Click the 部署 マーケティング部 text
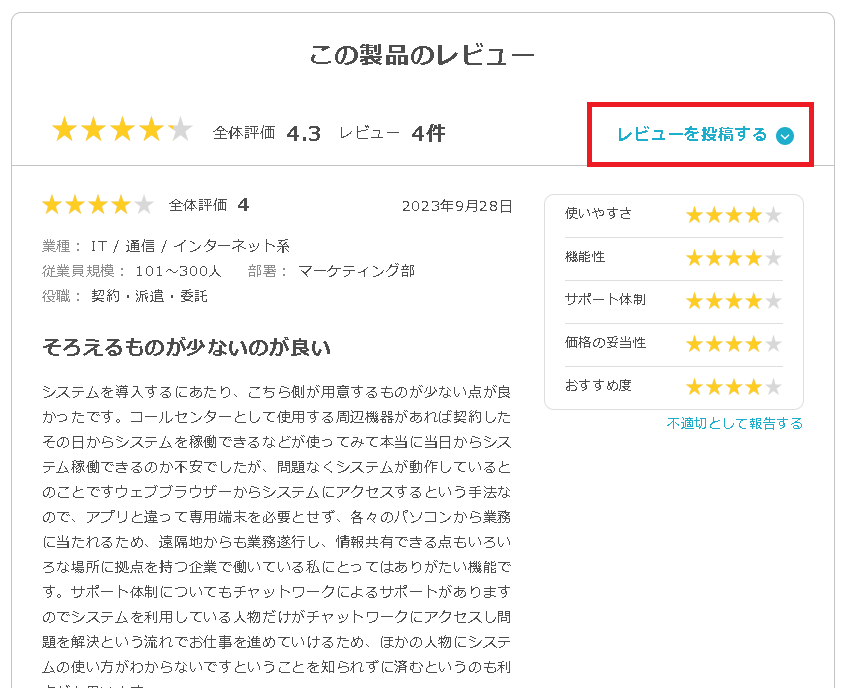Image resolution: width=866 pixels, height=688 pixels. 331,271
